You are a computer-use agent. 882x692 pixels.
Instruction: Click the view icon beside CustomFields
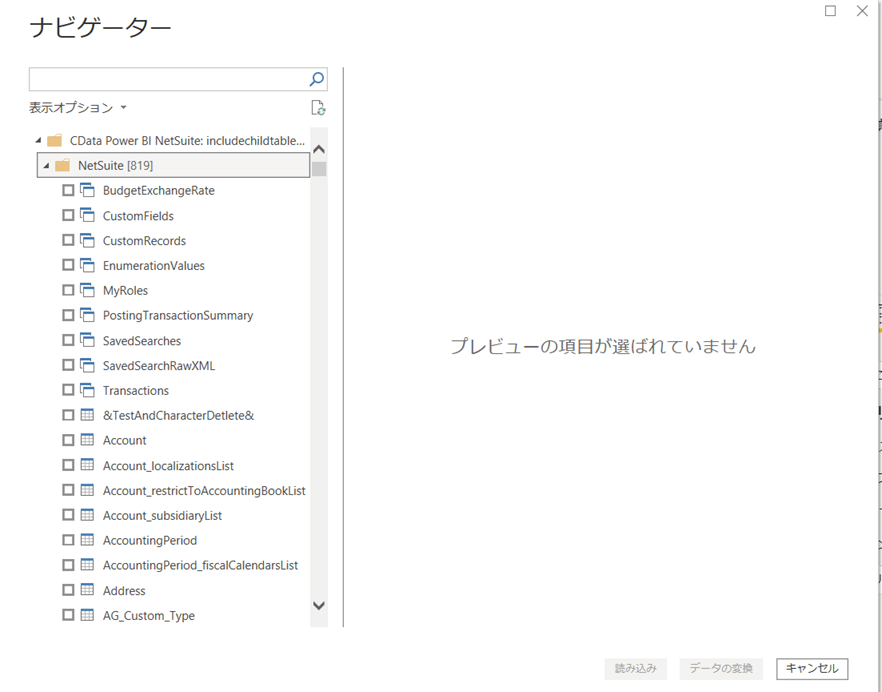click(x=87, y=215)
